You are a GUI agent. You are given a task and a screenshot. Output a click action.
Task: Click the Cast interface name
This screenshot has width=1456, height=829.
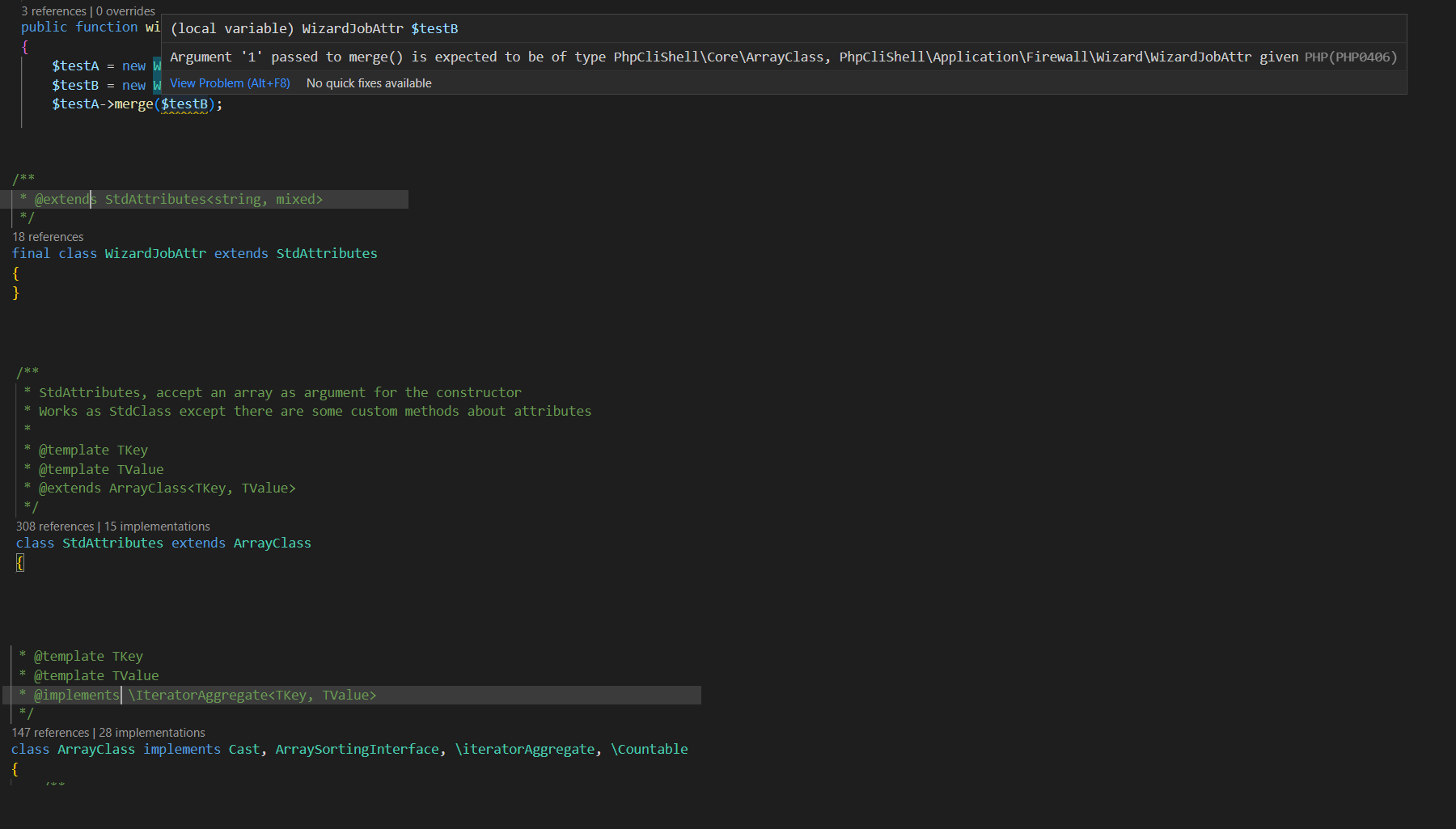tap(244, 750)
